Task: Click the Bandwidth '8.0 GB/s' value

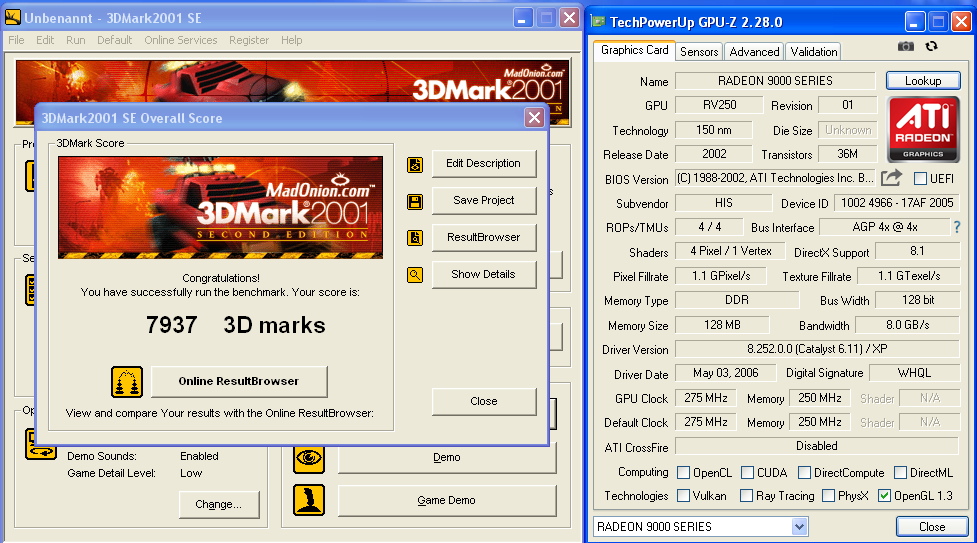Action: [907, 325]
